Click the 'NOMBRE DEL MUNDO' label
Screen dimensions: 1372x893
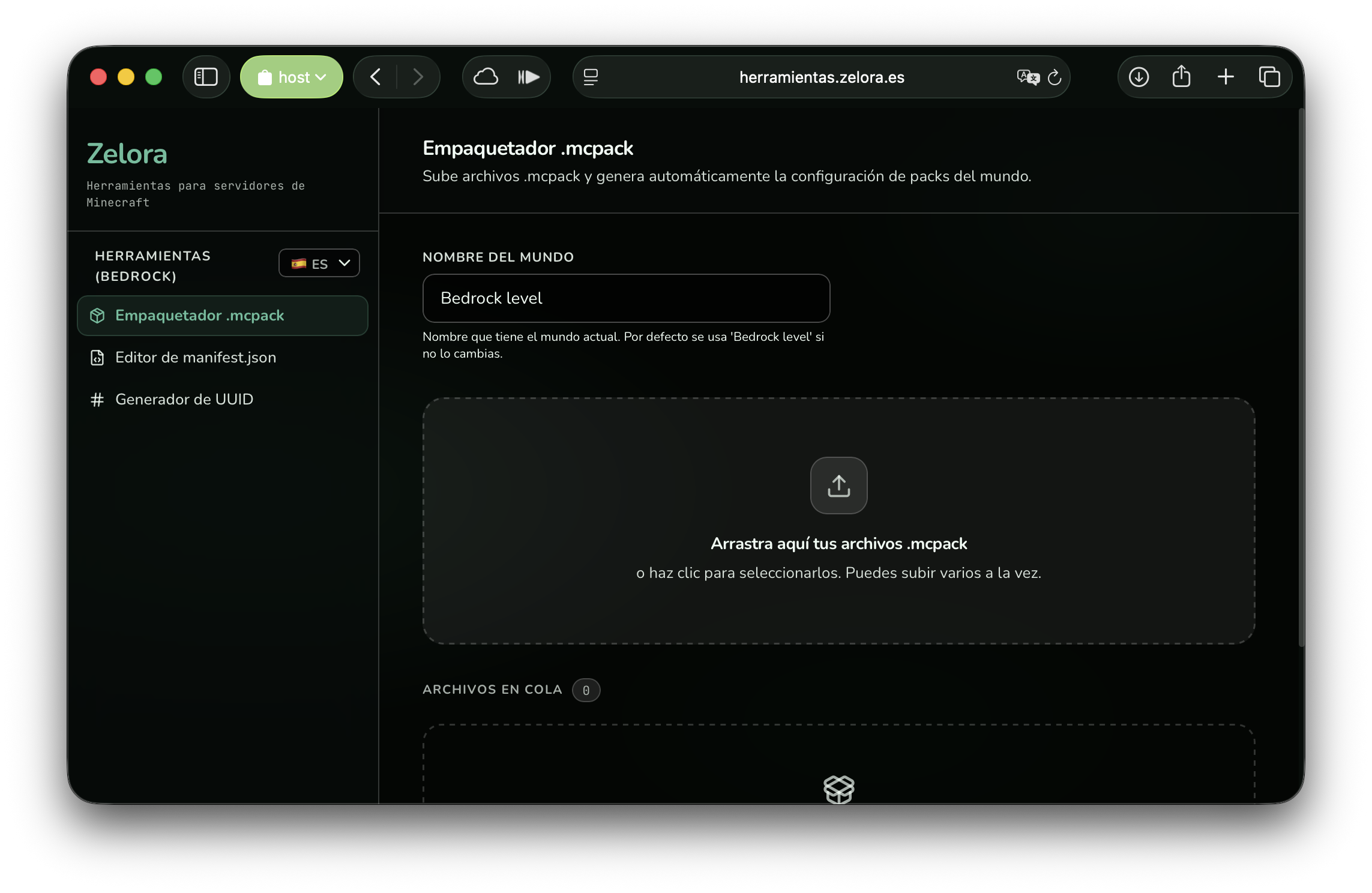pos(498,257)
